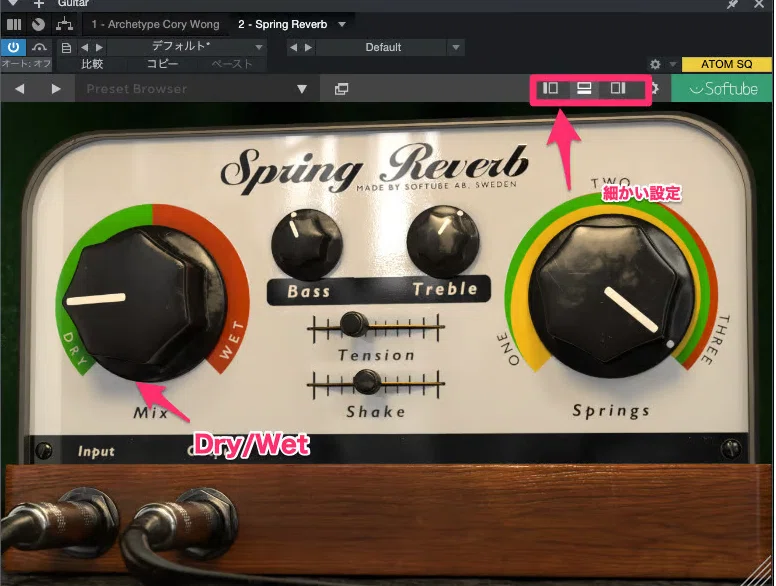The image size is (776, 586).
Task: Toggle the plug-in power bypass button
Action: [x=13, y=48]
